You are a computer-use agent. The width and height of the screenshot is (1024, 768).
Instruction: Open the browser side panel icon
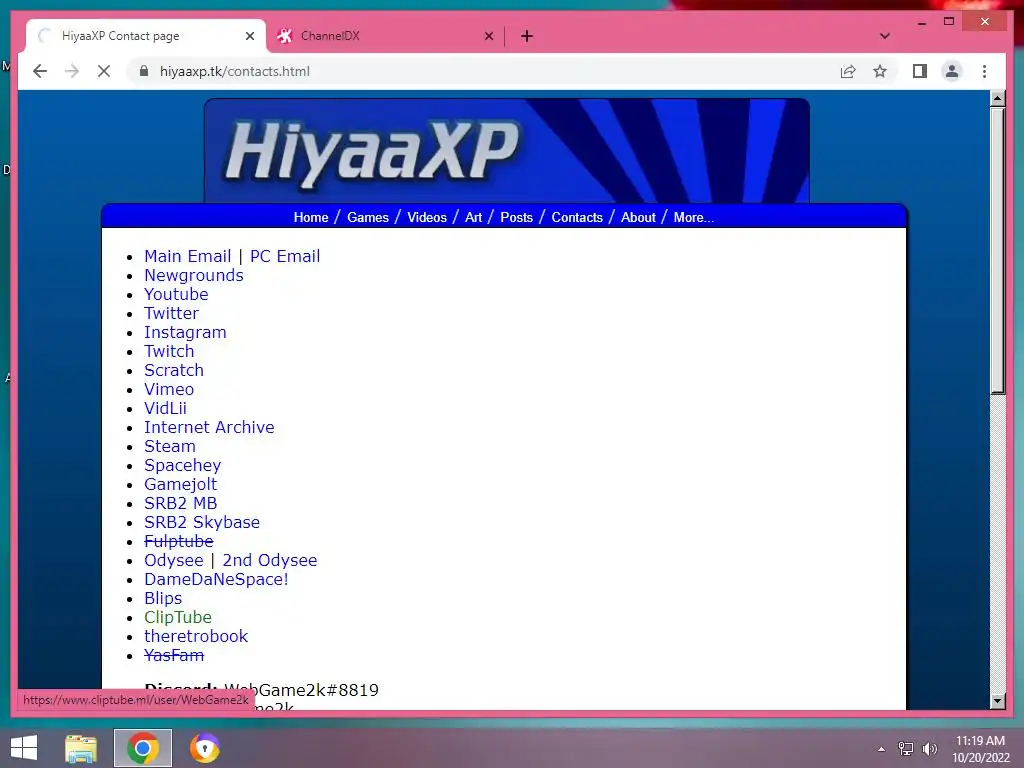920,71
